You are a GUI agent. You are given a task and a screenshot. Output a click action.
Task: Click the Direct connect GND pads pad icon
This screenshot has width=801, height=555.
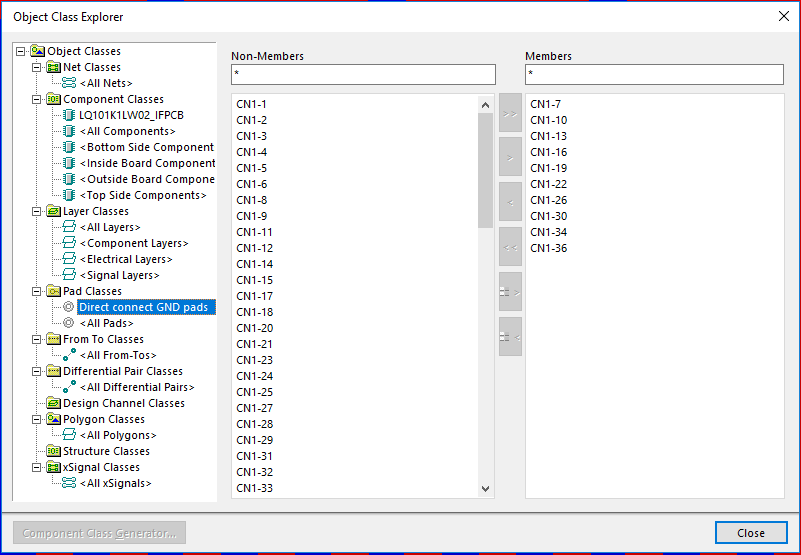pyautogui.click(x=68, y=307)
